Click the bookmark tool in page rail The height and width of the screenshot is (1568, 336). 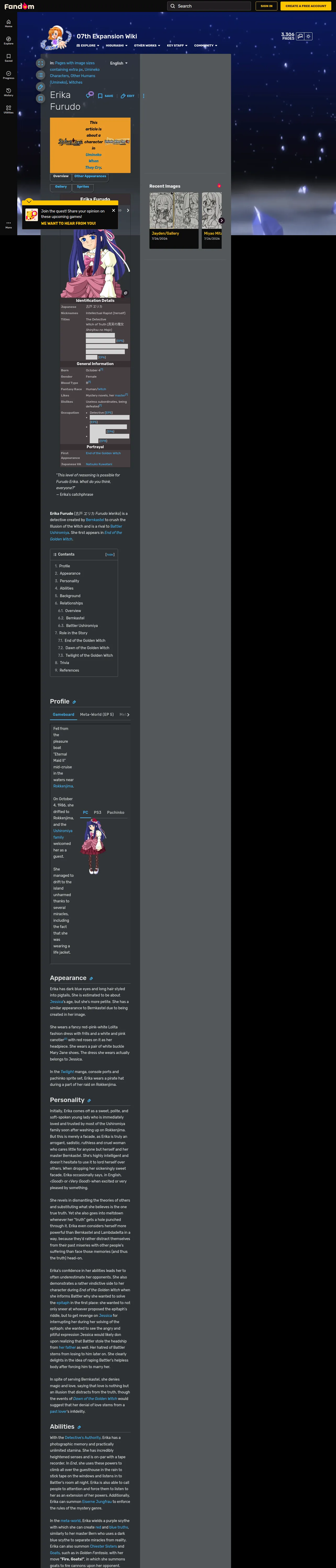point(40,98)
